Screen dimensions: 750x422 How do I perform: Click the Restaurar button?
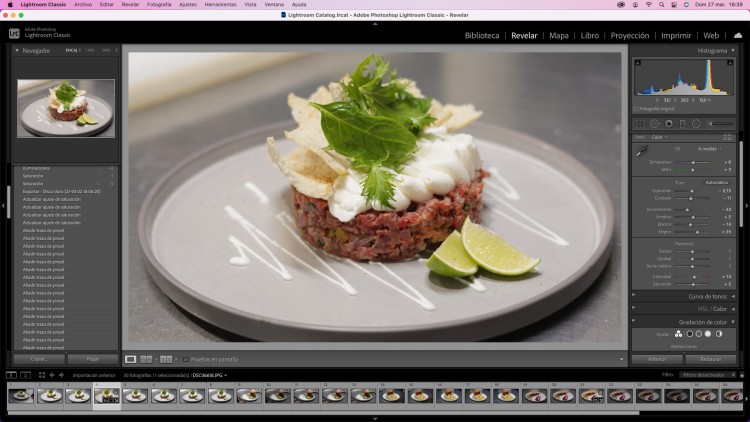[x=710, y=359]
